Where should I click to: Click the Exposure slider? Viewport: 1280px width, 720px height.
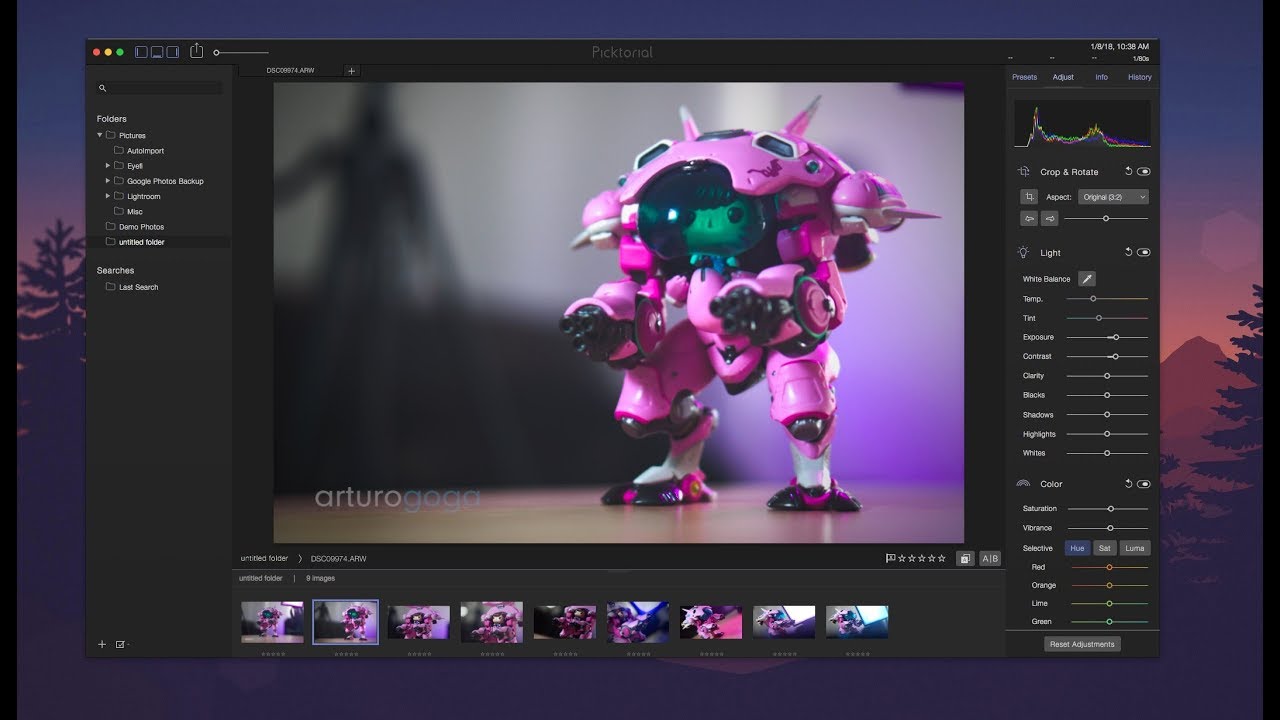pyautogui.click(x=1107, y=337)
